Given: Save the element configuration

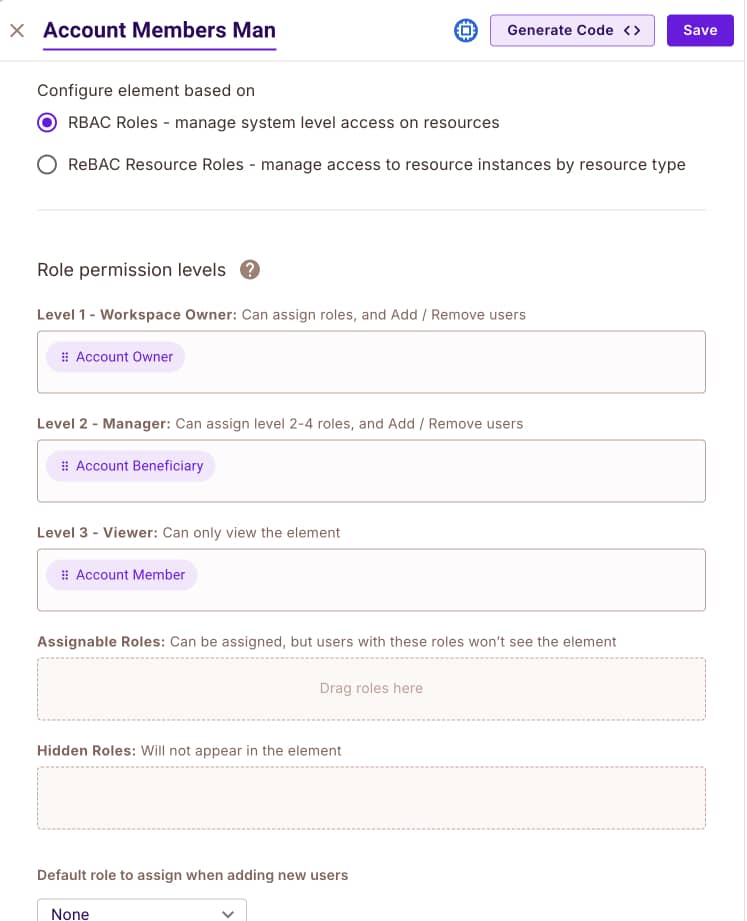Looking at the screenshot, I should point(699,30).
